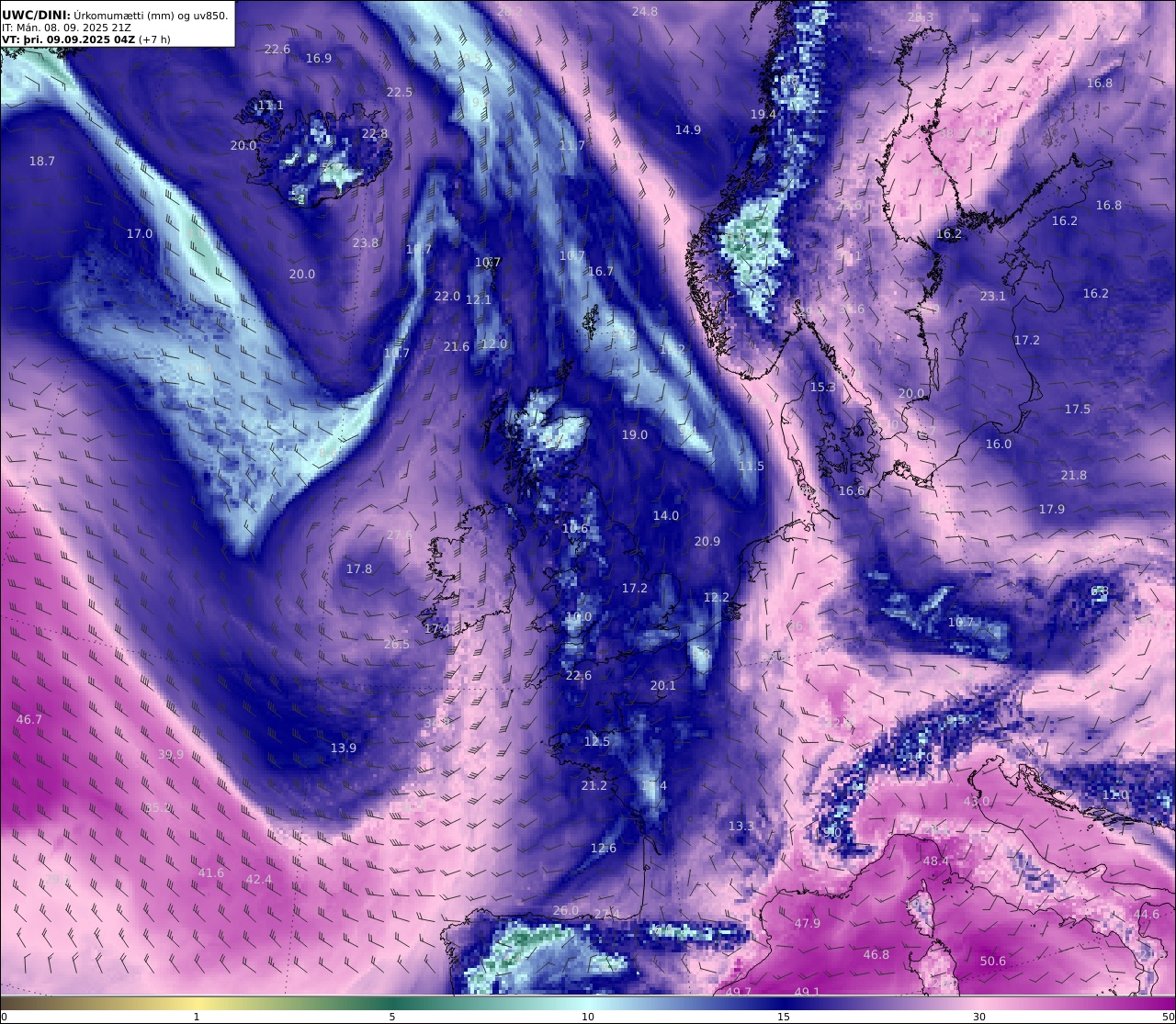Screen dimensions: 1176x1024
Task: Click the 17.5 value label
Action: pyautogui.click(x=1078, y=409)
